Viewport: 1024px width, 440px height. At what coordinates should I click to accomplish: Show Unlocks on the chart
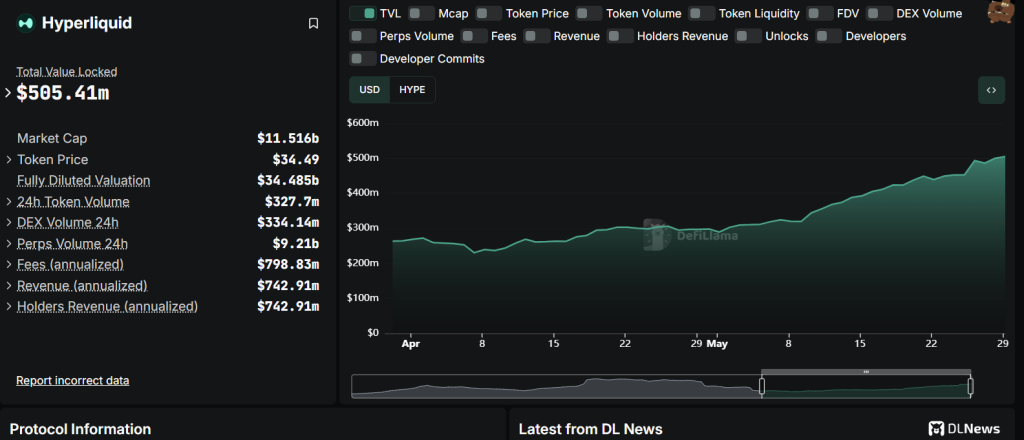[x=748, y=36]
